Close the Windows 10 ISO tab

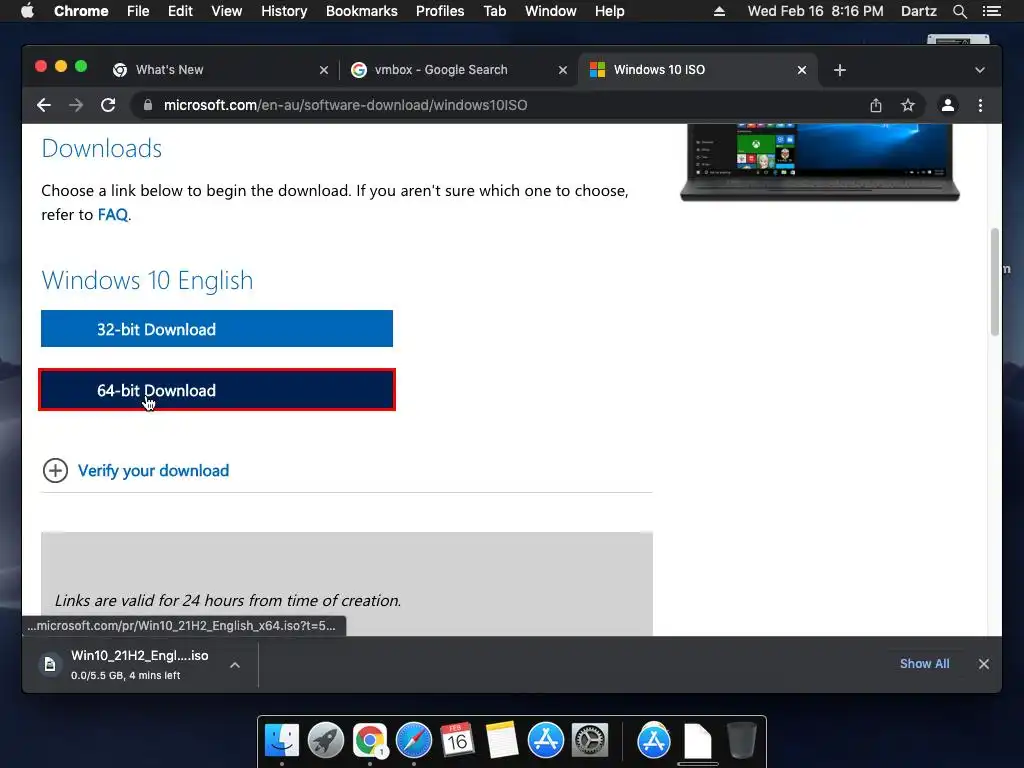point(802,70)
